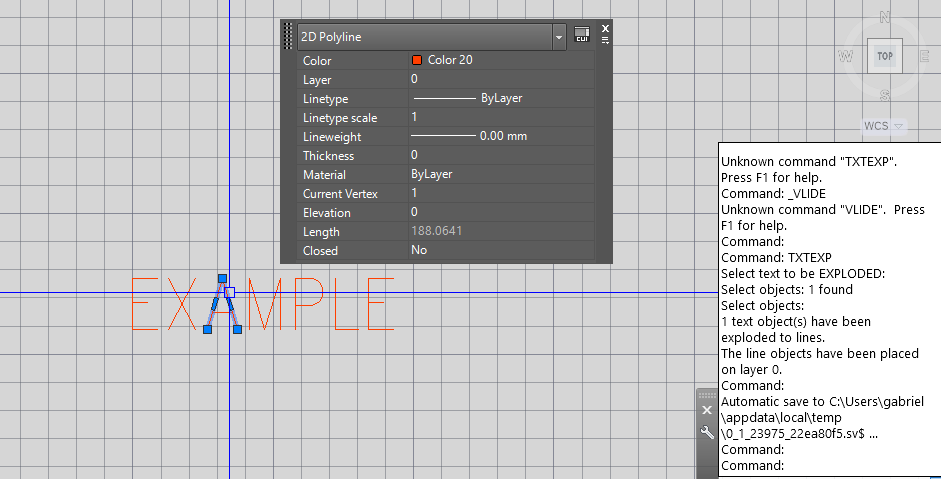Close the Quick Properties panel
The height and width of the screenshot is (479, 941).
605,28
